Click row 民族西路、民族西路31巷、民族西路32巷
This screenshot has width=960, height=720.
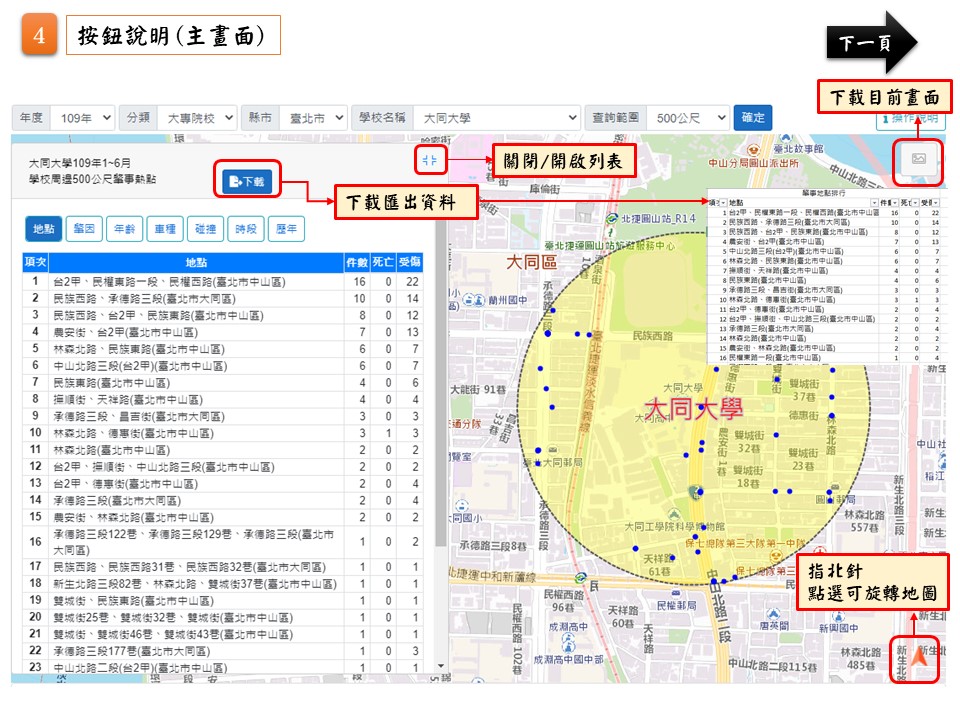(x=223, y=567)
